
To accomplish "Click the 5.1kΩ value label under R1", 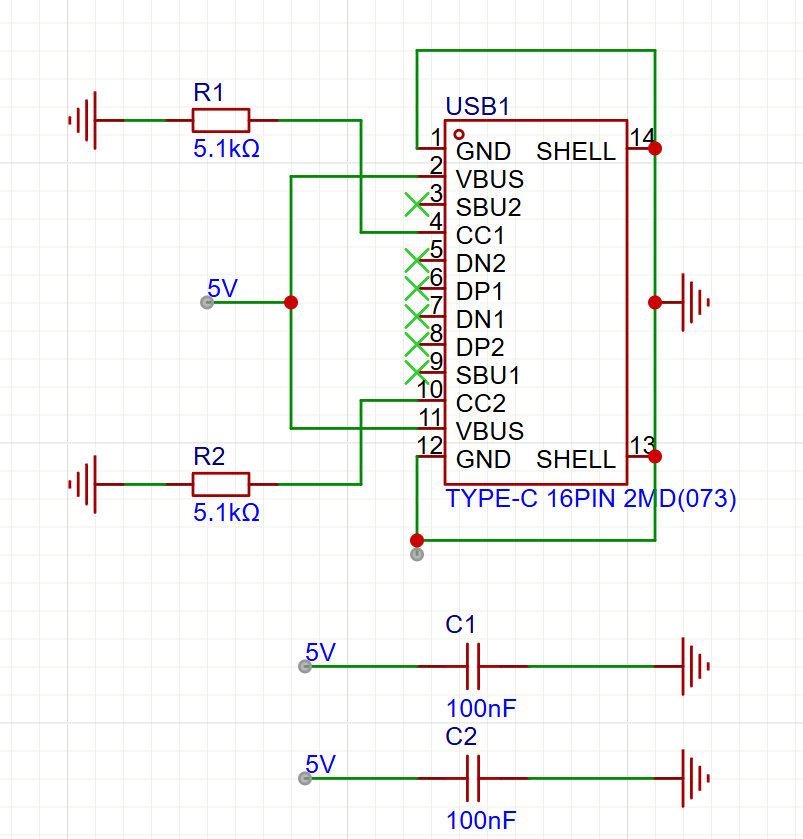I will coord(224,148).
